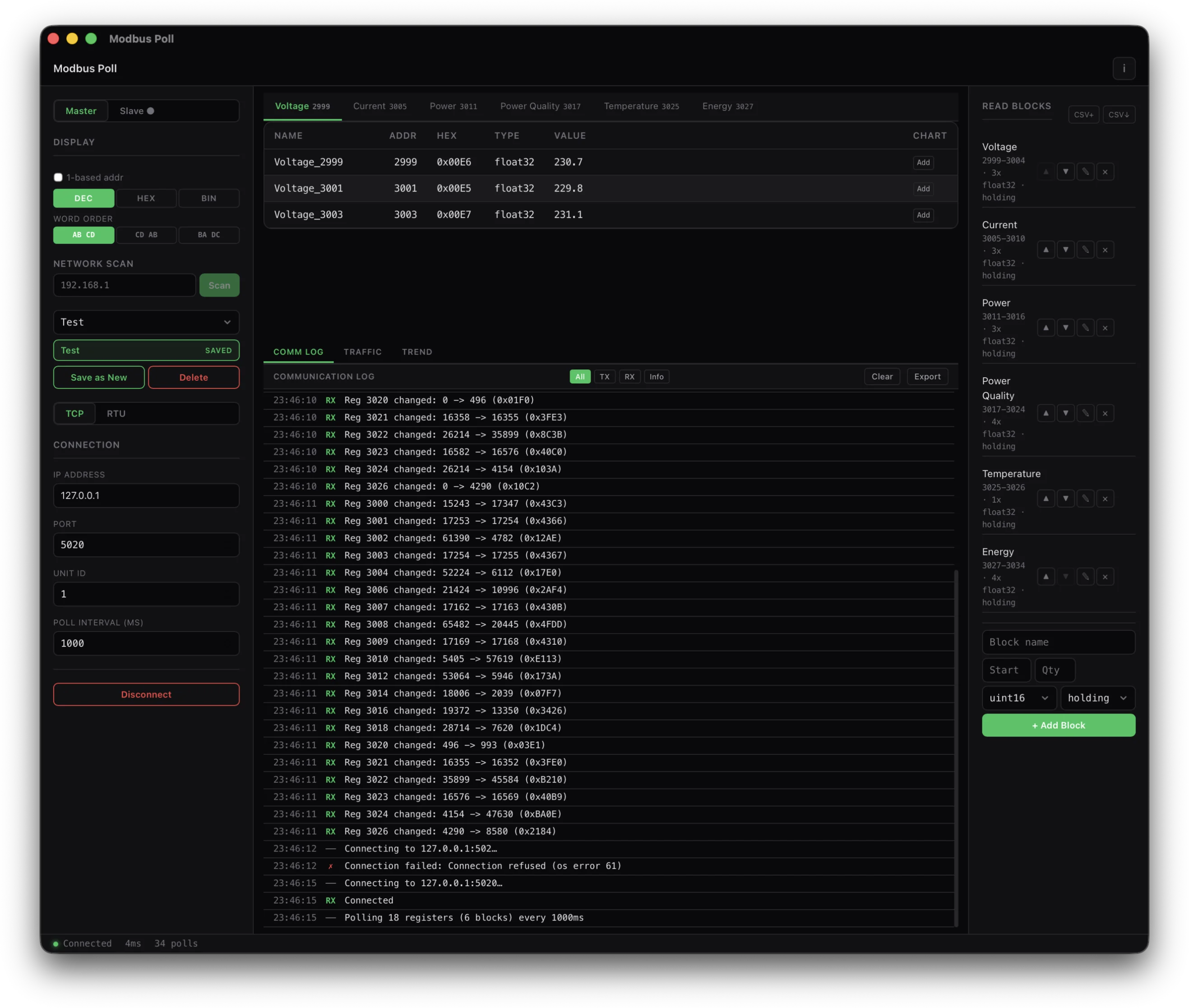Click the + Add Block button
Viewport: 1189px width, 1008px height.
(1058, 725)
